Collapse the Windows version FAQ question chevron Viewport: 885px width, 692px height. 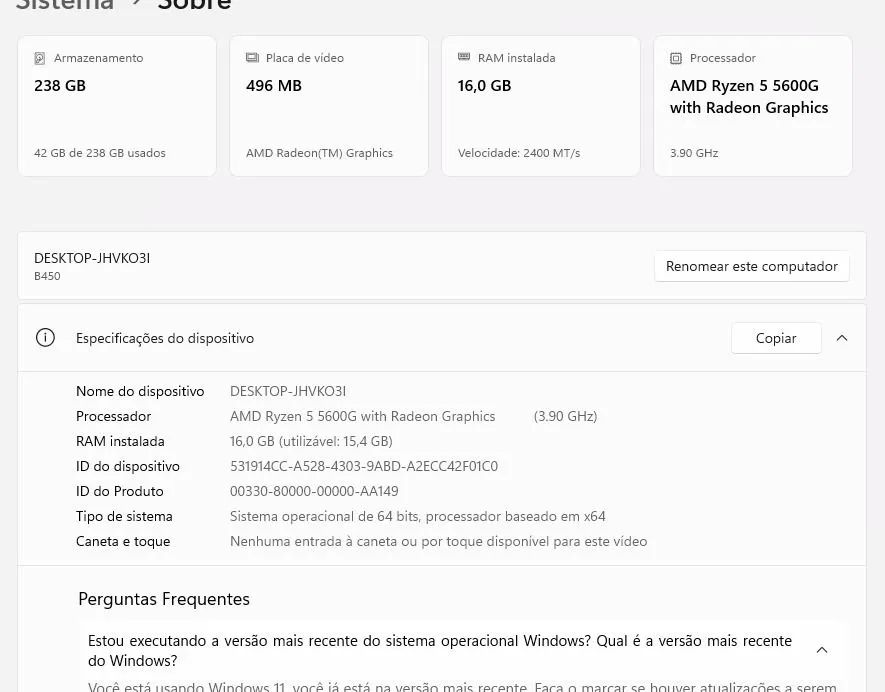pyautogui.click(x=822, y=650)
